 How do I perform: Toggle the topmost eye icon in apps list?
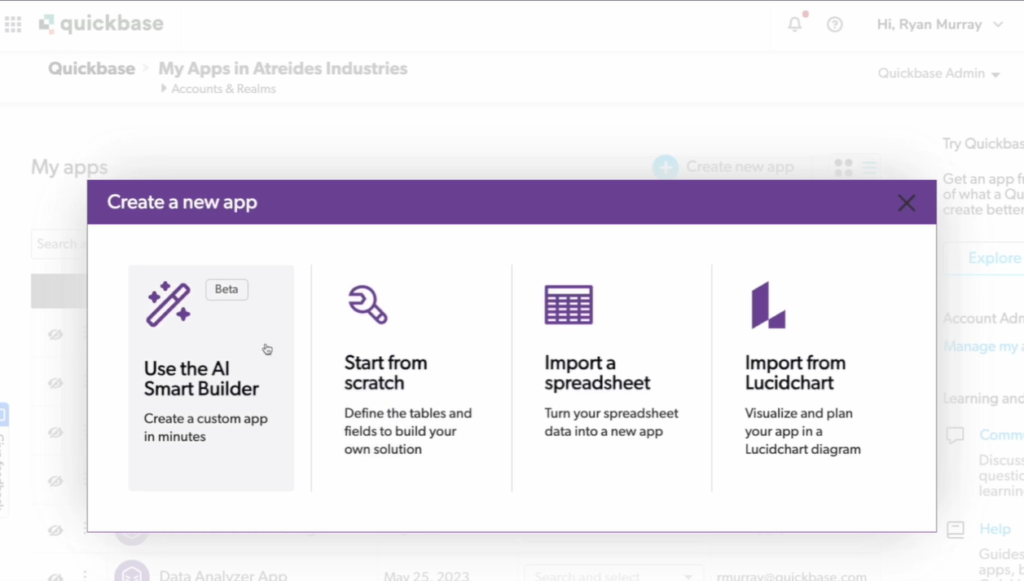(x=56, y=335)
